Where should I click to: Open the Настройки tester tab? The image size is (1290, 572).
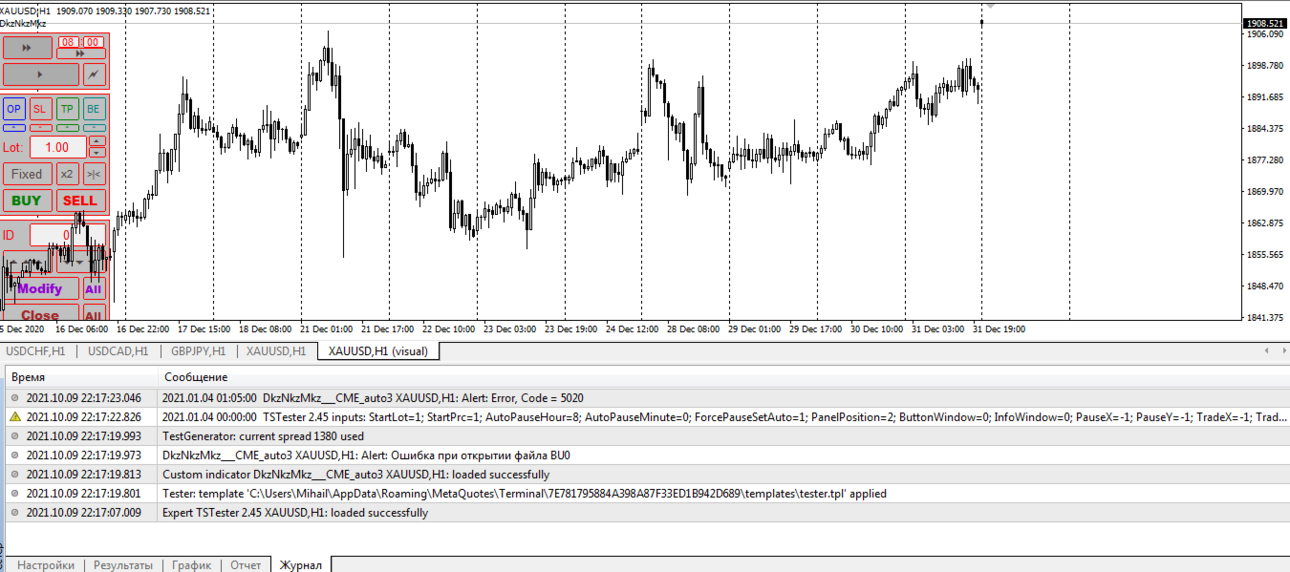(x=46, y=565)
